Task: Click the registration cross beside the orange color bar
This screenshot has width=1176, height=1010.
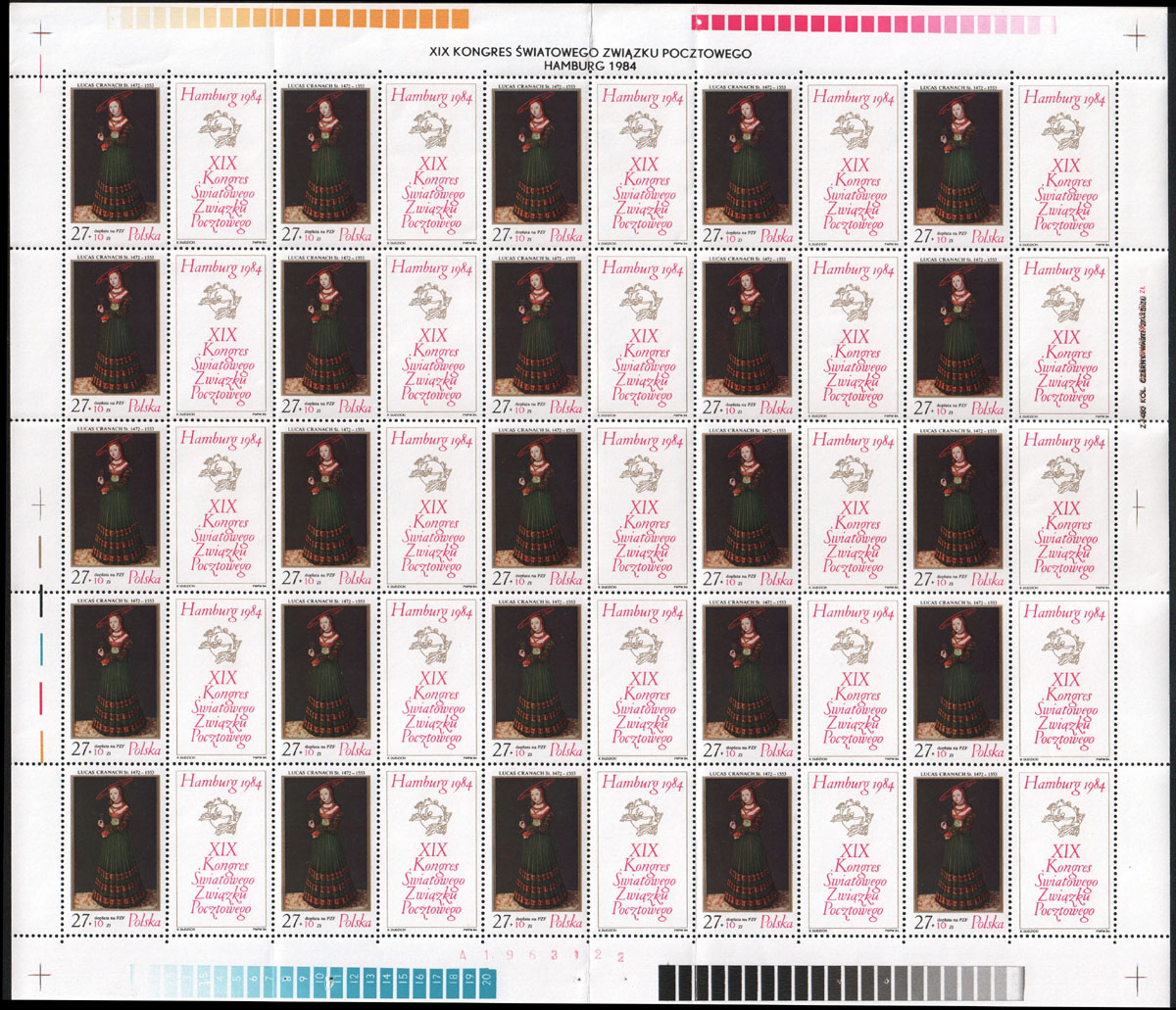Action: tap(41, 32)
